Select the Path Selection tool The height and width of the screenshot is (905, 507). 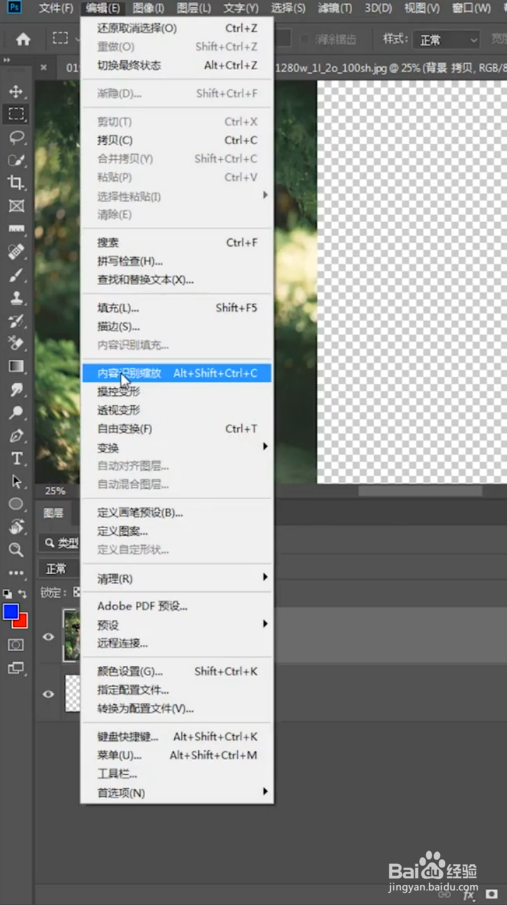(x=16, y=481)
